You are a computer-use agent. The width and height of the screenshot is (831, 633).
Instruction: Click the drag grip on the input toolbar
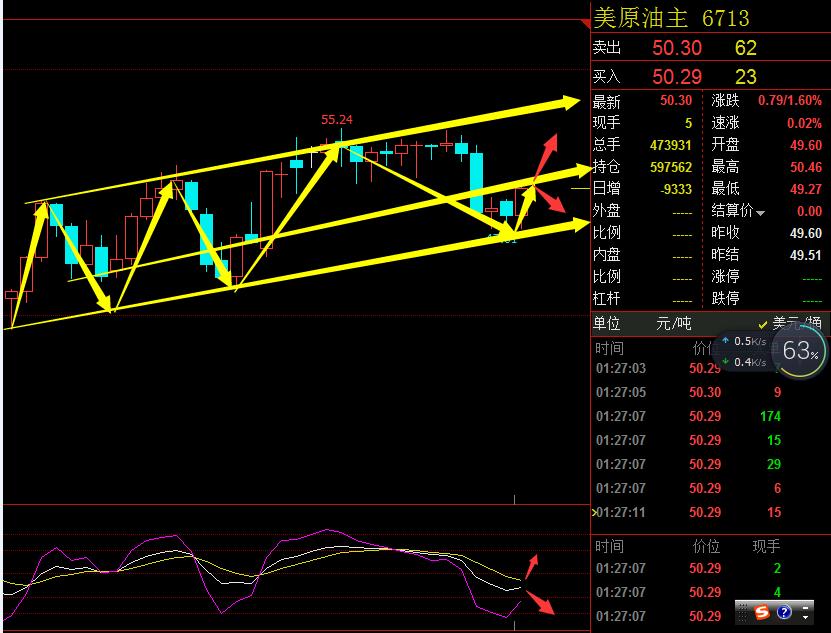click(743, 611)
